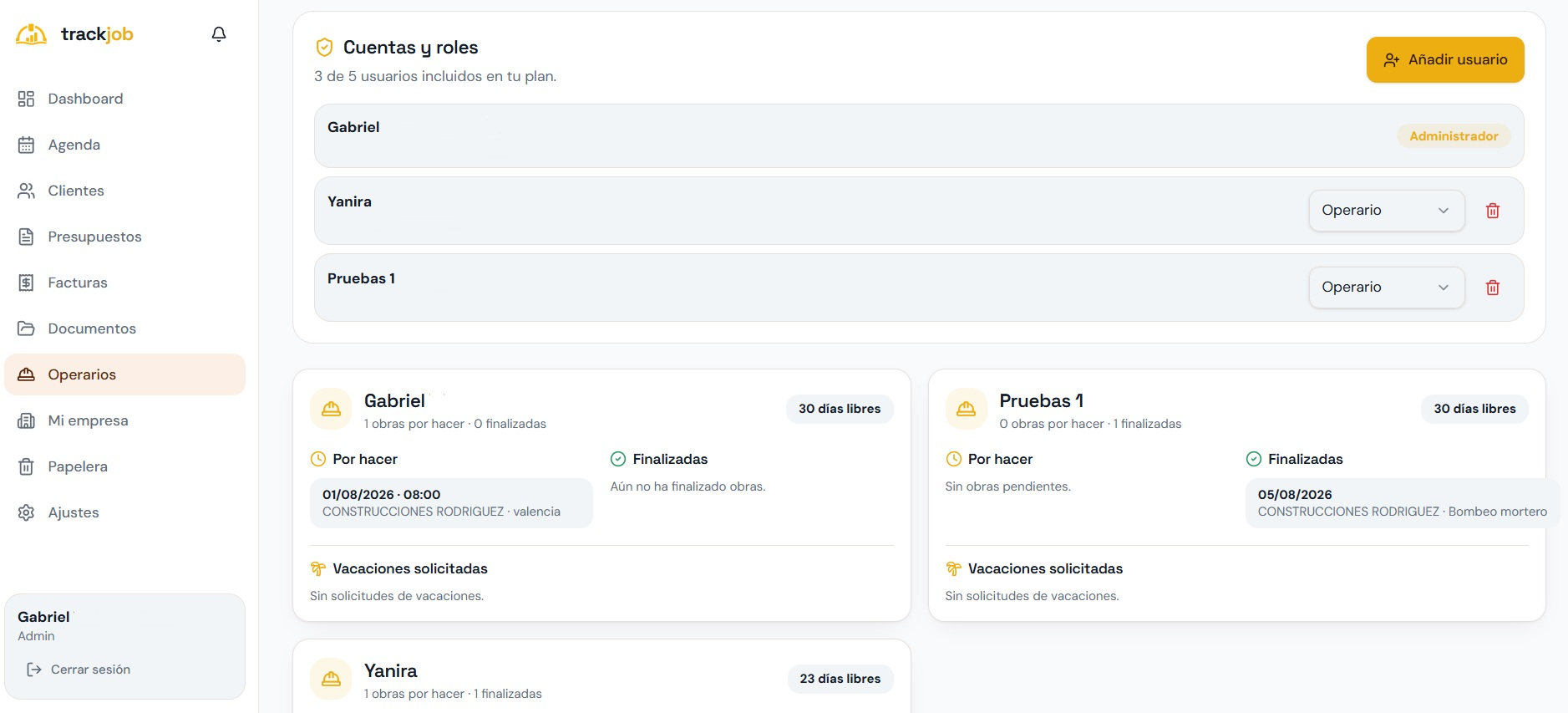Open the 01/08/2026 08:00 valencia job entry
Viewport: 1568px width, 713px height.
tap(451, 503)
